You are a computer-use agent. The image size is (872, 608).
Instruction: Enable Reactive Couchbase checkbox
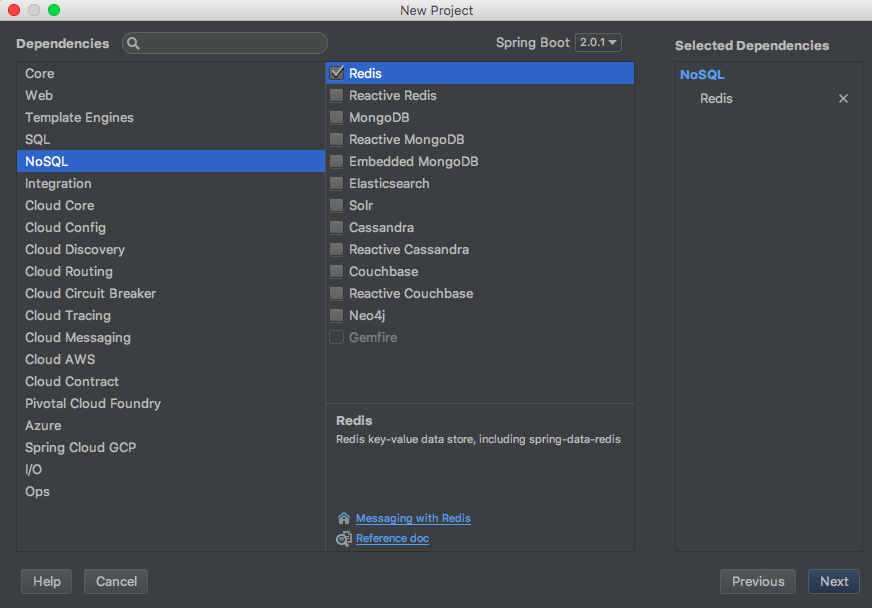(x=336, y=293)
